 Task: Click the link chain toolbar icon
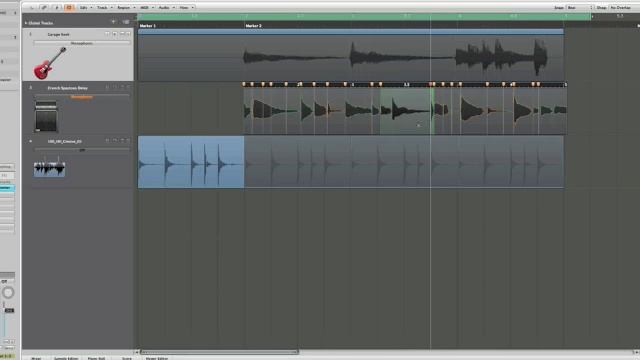pos(44,7)
